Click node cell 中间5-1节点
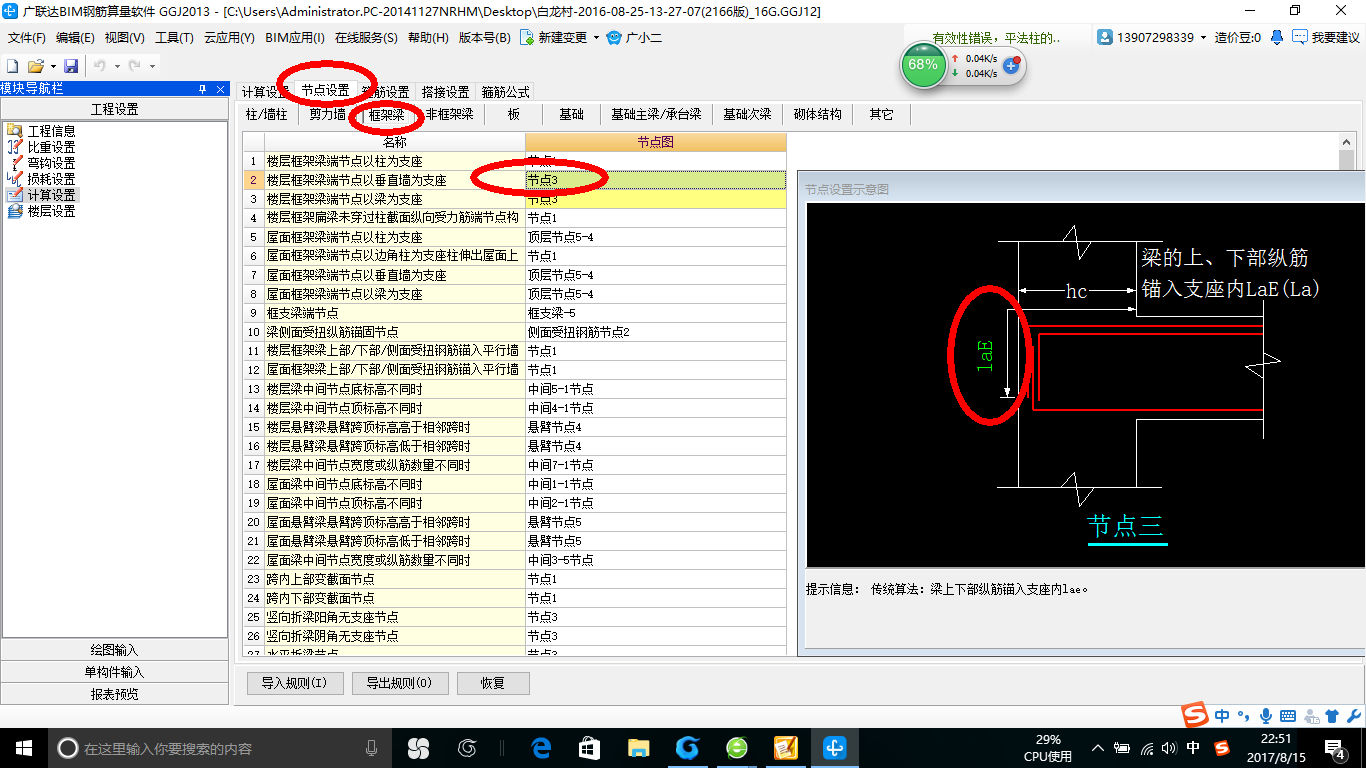Viewport: 1366px width, 768px height. pos(656,390)
